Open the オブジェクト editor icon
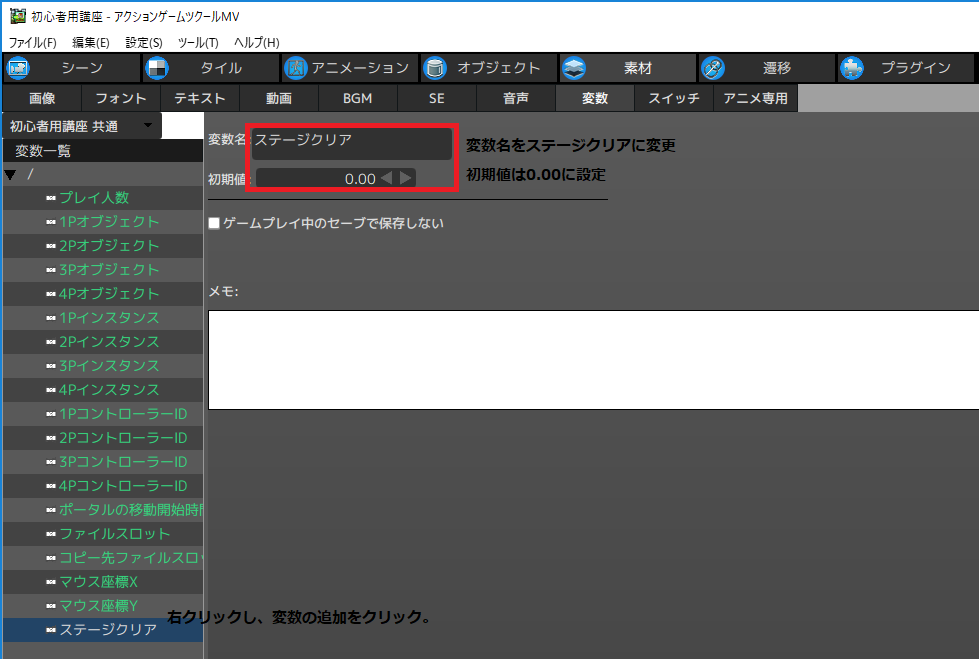 (x=434, y=68)
